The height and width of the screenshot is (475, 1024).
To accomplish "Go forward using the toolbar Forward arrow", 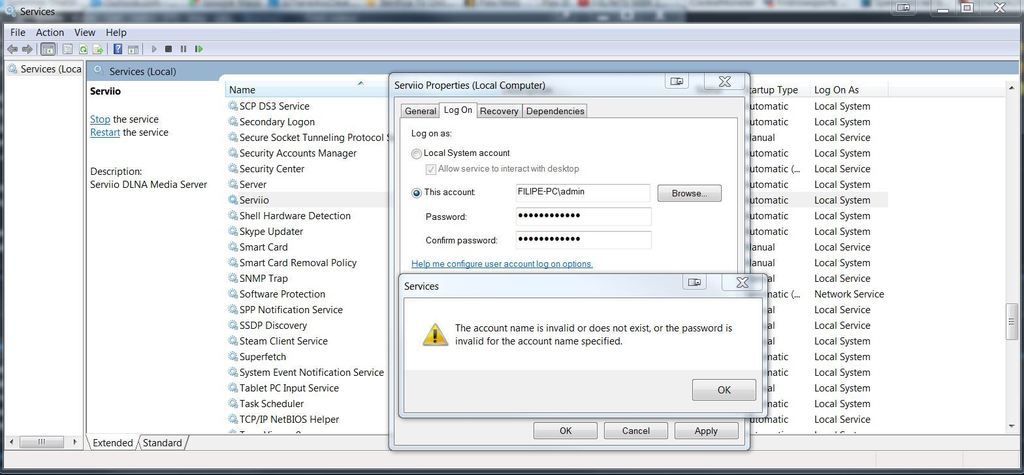I will [27, 49].
